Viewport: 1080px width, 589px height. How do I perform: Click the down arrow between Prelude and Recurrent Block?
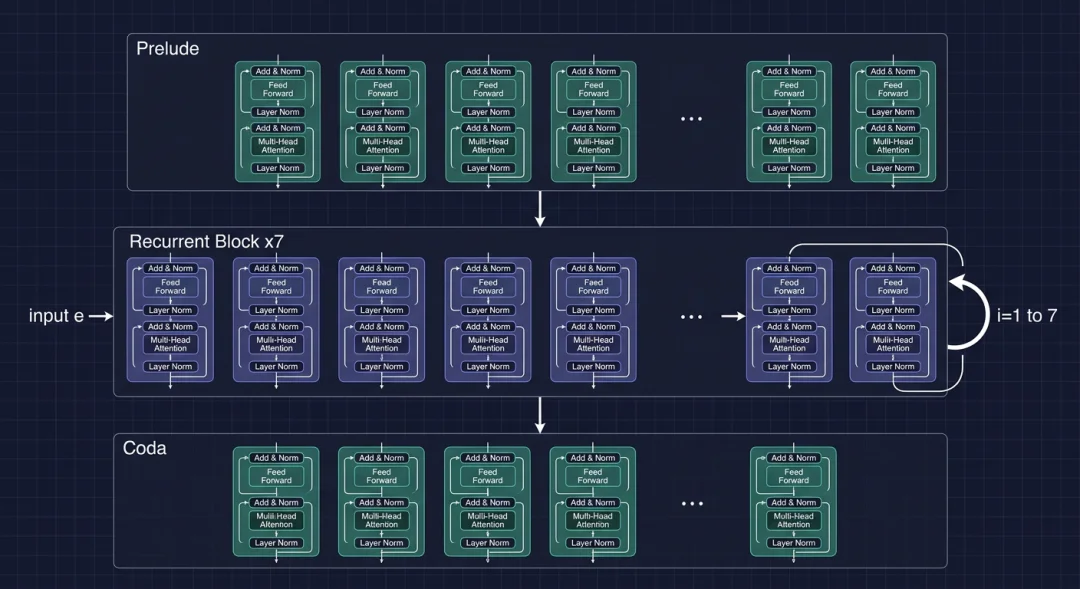540,207
